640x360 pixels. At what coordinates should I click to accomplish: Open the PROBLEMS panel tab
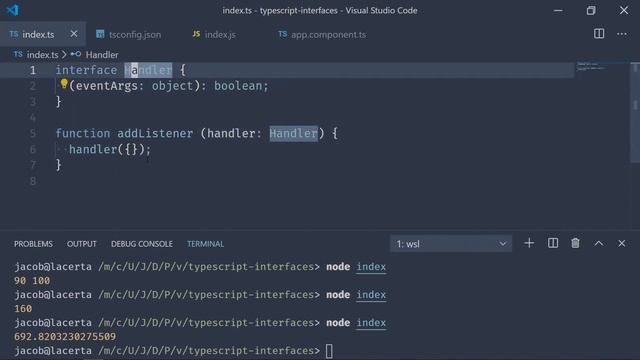point(33,244)
